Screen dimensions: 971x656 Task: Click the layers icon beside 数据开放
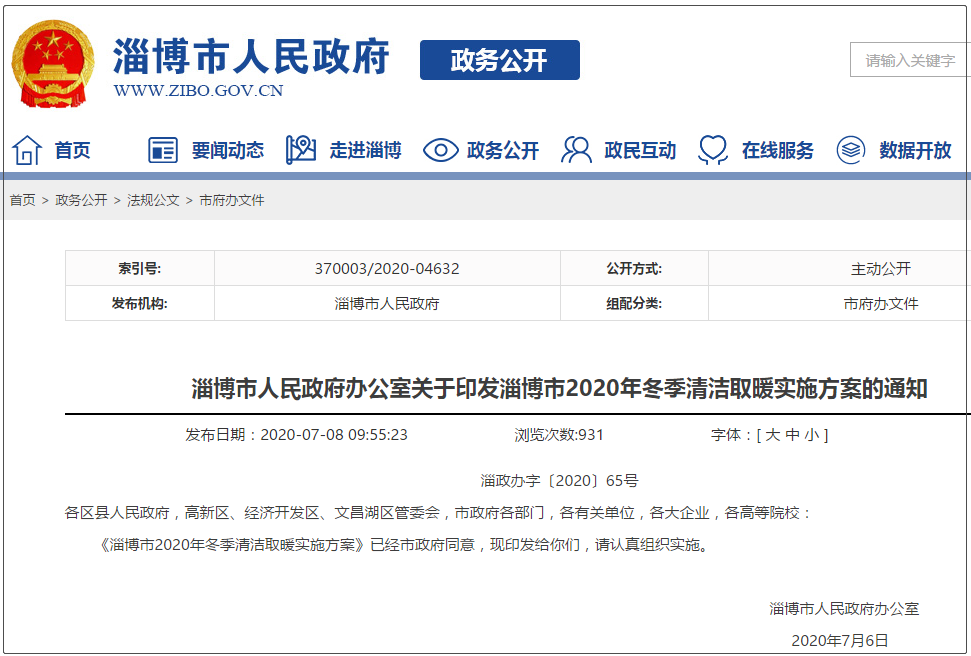(x=850, y=150)
